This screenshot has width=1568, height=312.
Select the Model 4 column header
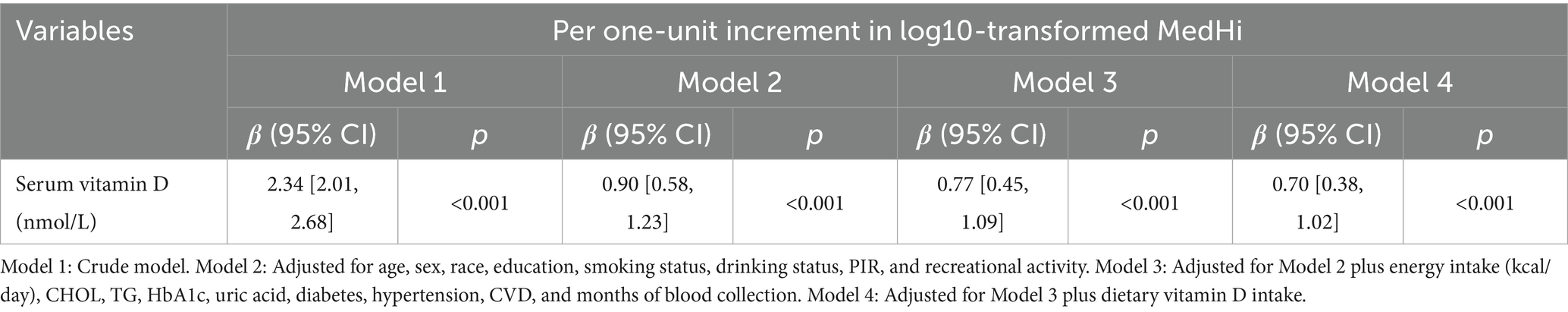[x=1399, y=82]
